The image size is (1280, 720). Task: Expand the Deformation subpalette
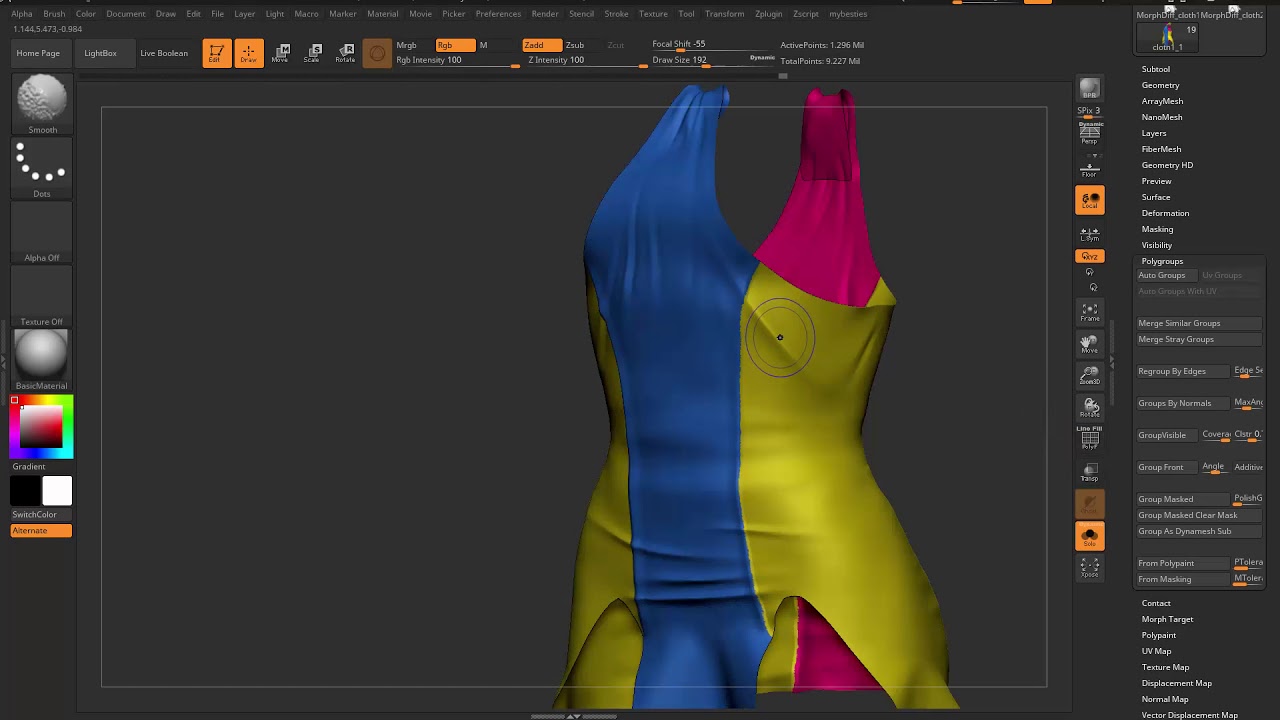coord(1166,213)
